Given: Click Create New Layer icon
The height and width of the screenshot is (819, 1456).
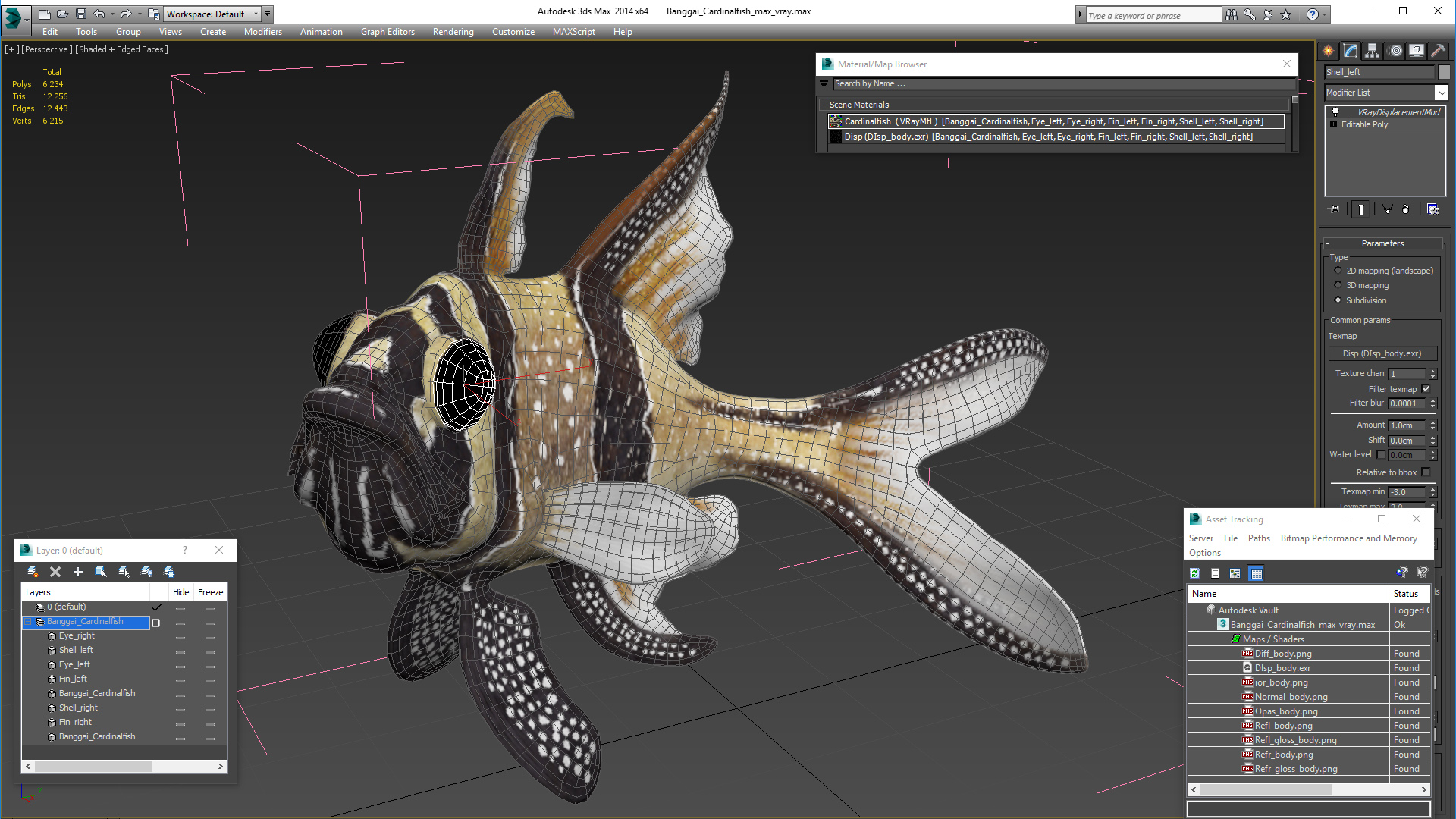Looking at the screenshot, I should 33,572.
